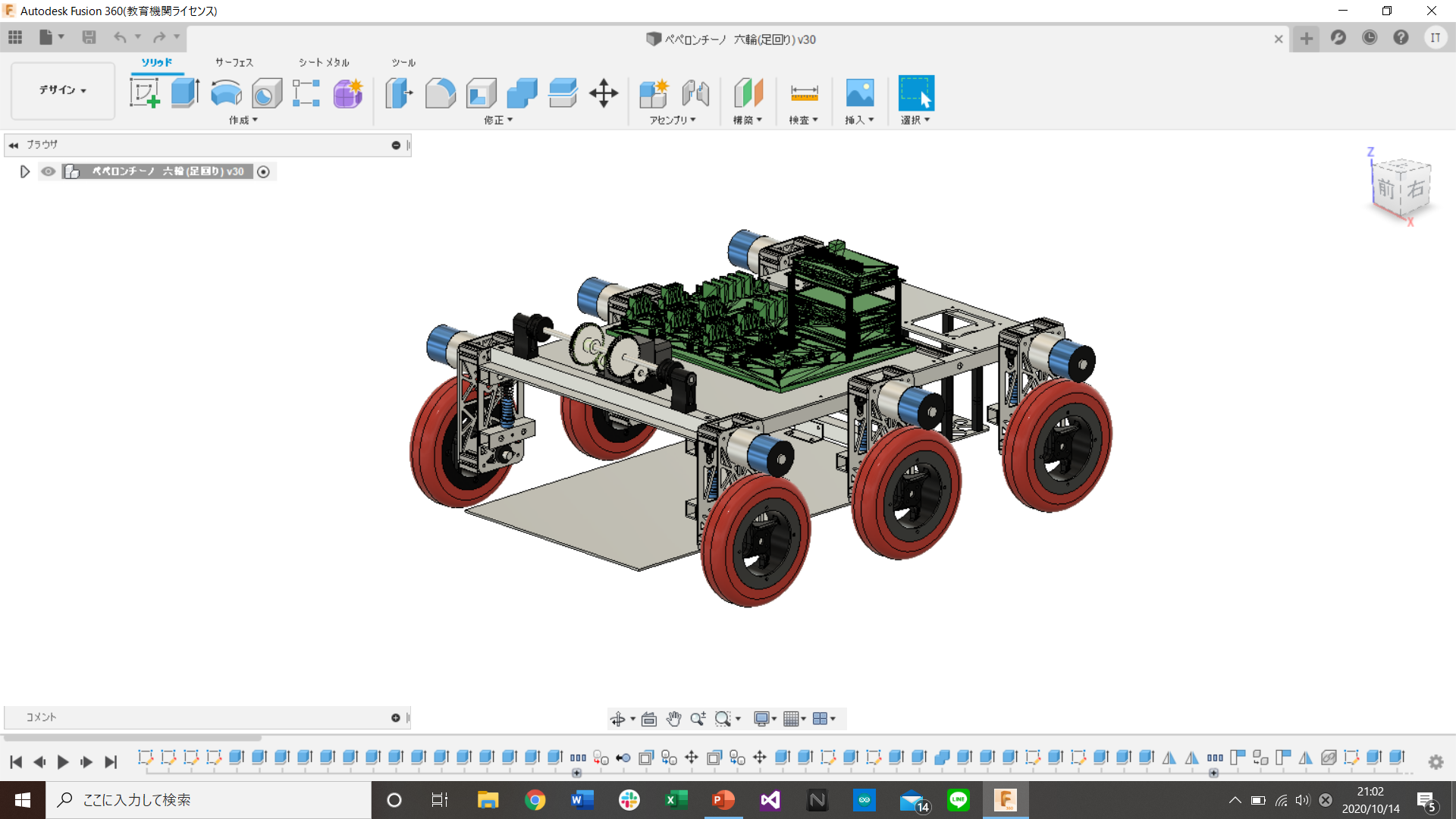
Task: Click the ViewCube 前 face
Action: point(1386,189)
